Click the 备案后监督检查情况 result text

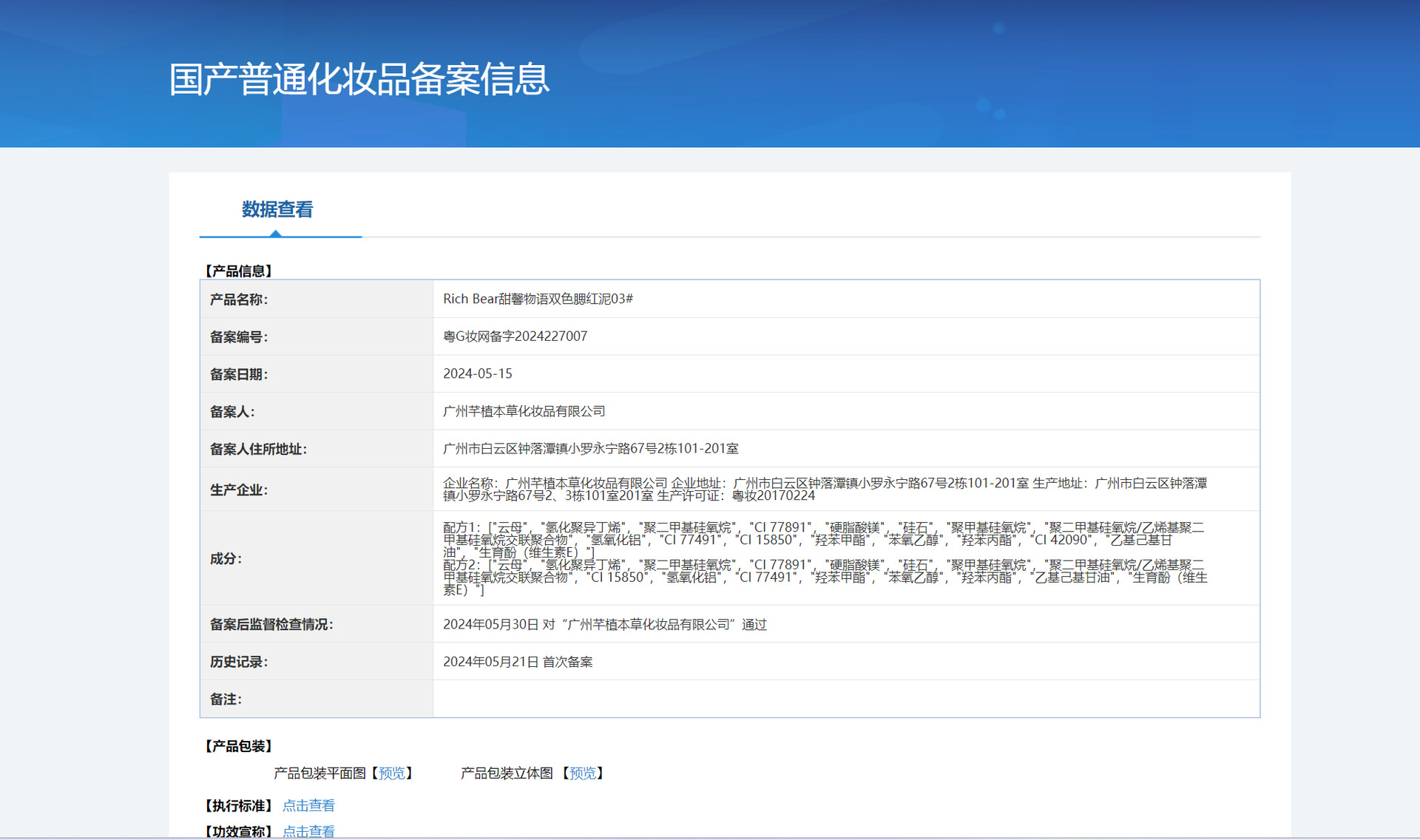[x=604, y=625]
